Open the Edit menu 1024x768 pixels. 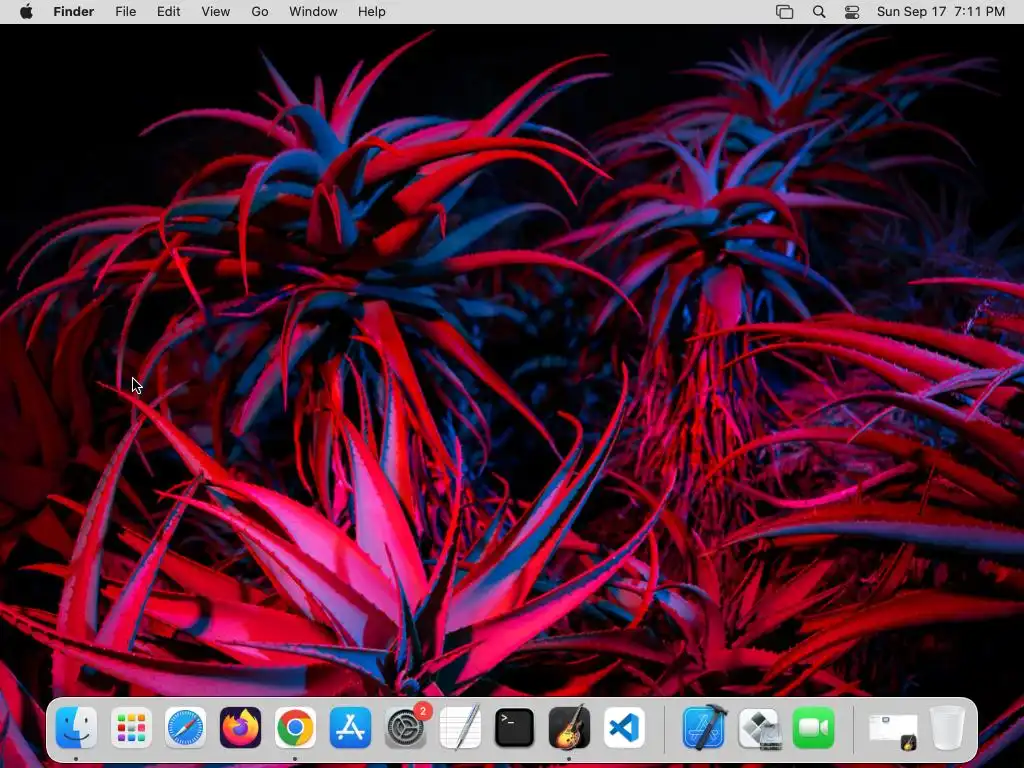(168, 12)
